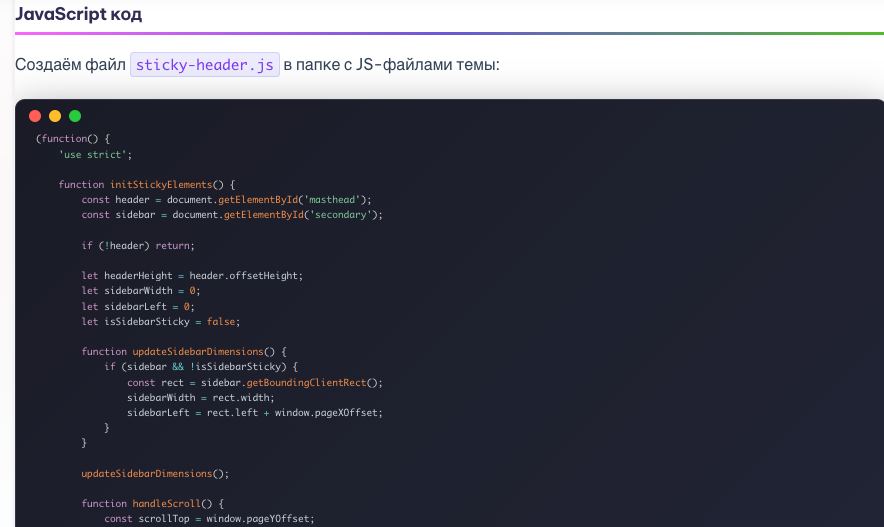This screenshot has height=527, width=884.
Task: Click the gradient underline below the heading
Action: [449, 33]
